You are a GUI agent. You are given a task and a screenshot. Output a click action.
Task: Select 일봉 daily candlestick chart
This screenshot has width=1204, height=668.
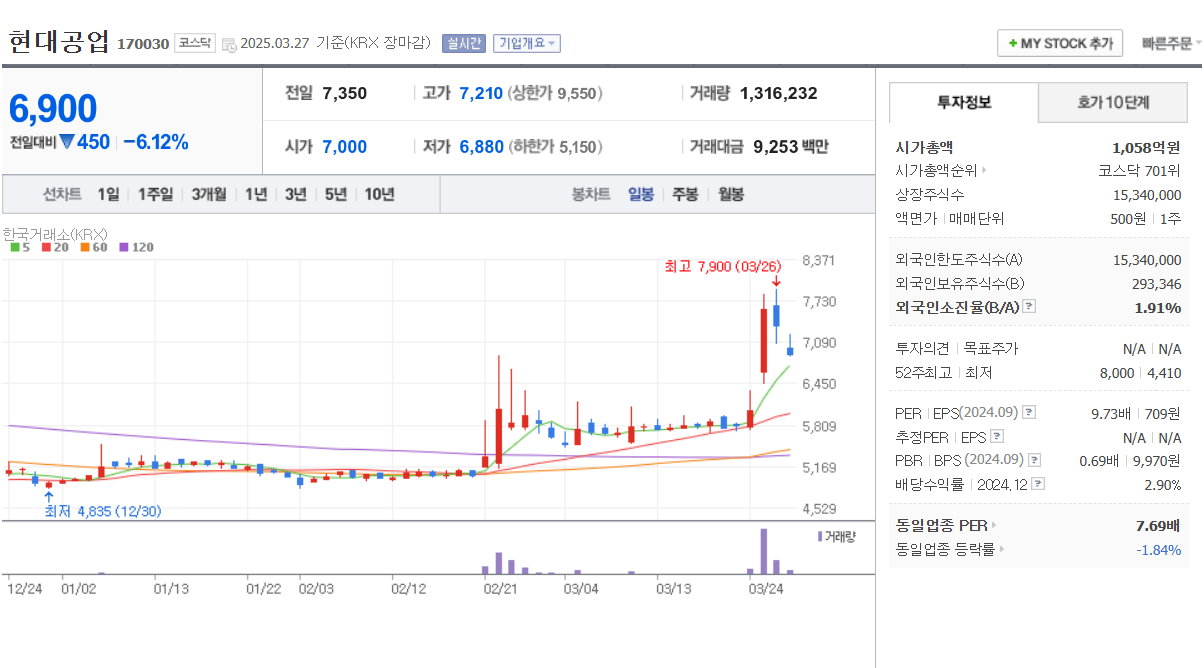[641, 194]
